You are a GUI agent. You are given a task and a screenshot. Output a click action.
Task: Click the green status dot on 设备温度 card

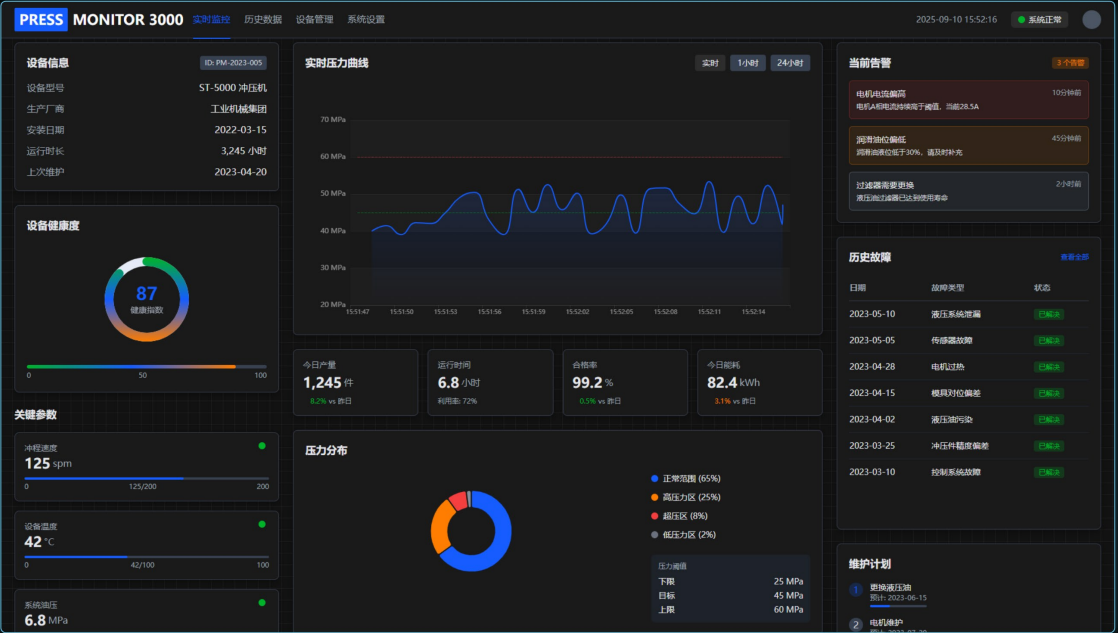pos(262,524)
